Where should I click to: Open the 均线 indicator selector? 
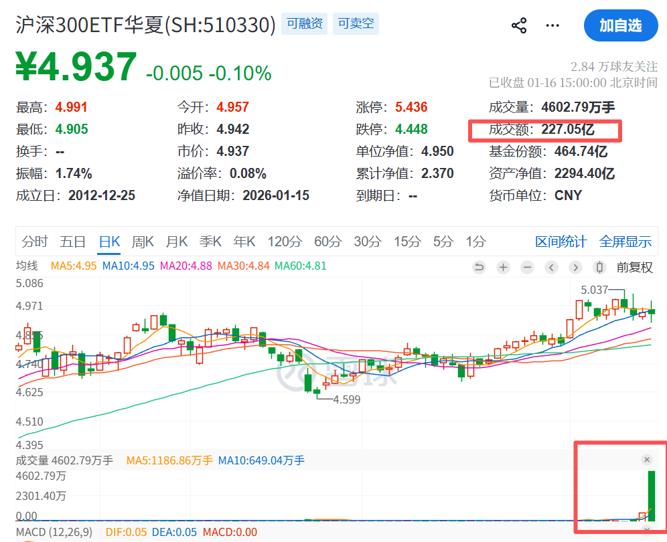pos(27,266)
